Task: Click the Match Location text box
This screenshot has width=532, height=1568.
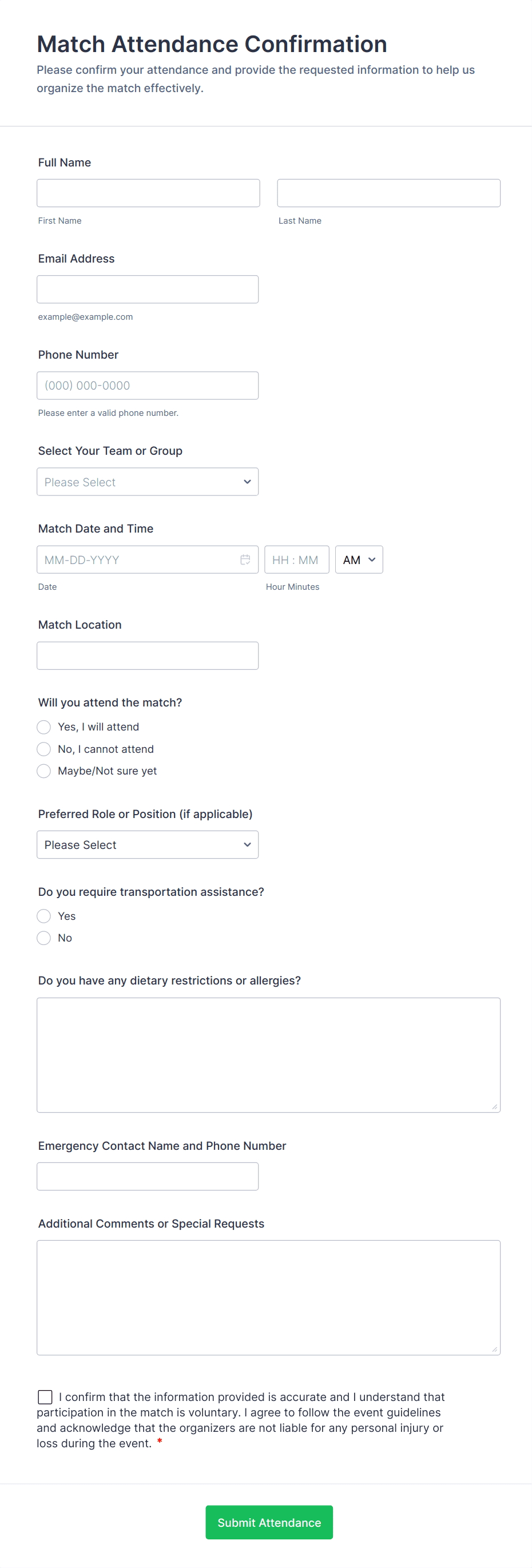Action: 148,656
